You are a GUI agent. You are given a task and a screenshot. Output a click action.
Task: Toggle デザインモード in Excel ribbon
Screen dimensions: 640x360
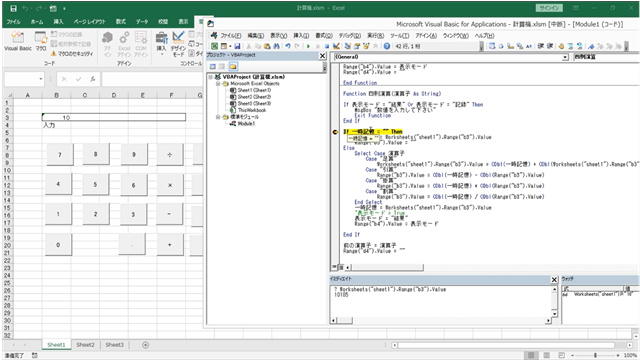178,44
